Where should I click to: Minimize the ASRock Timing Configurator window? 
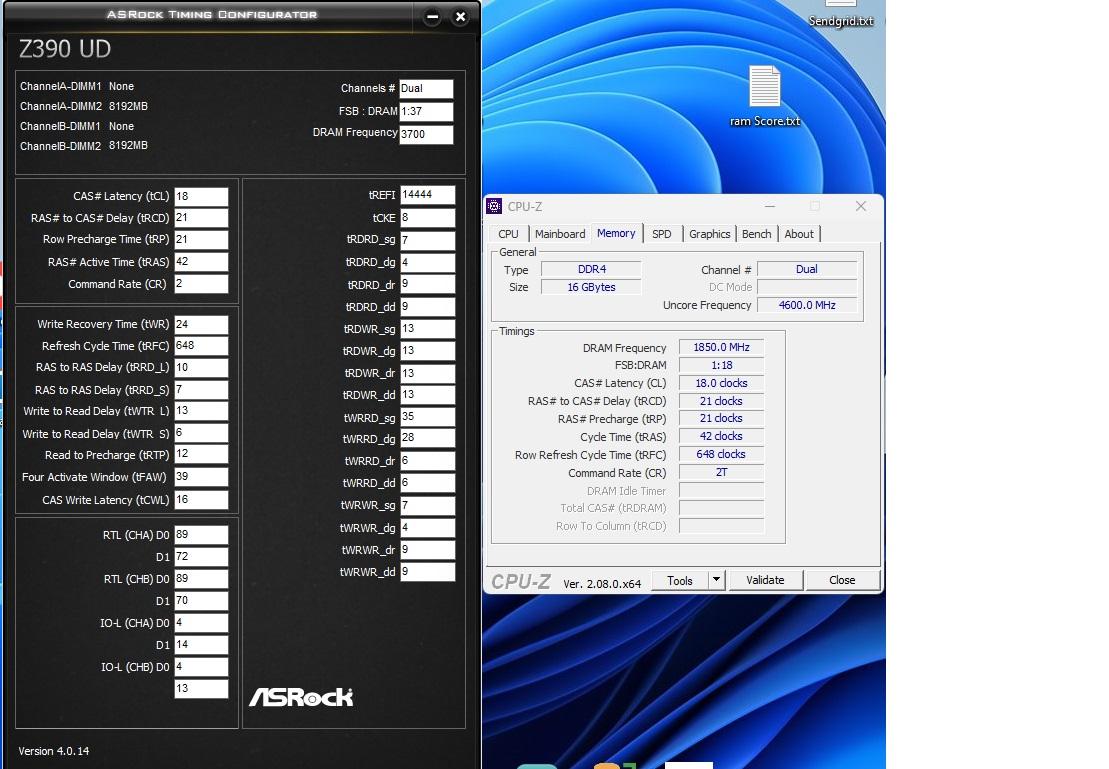(432, 17)
